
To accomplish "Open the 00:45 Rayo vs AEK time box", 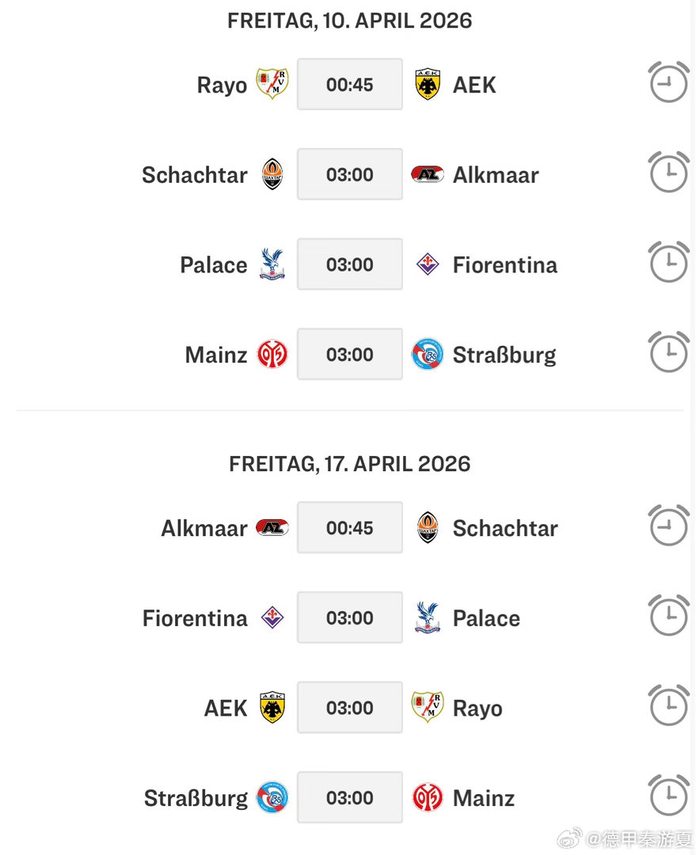I will coord(350,85).
